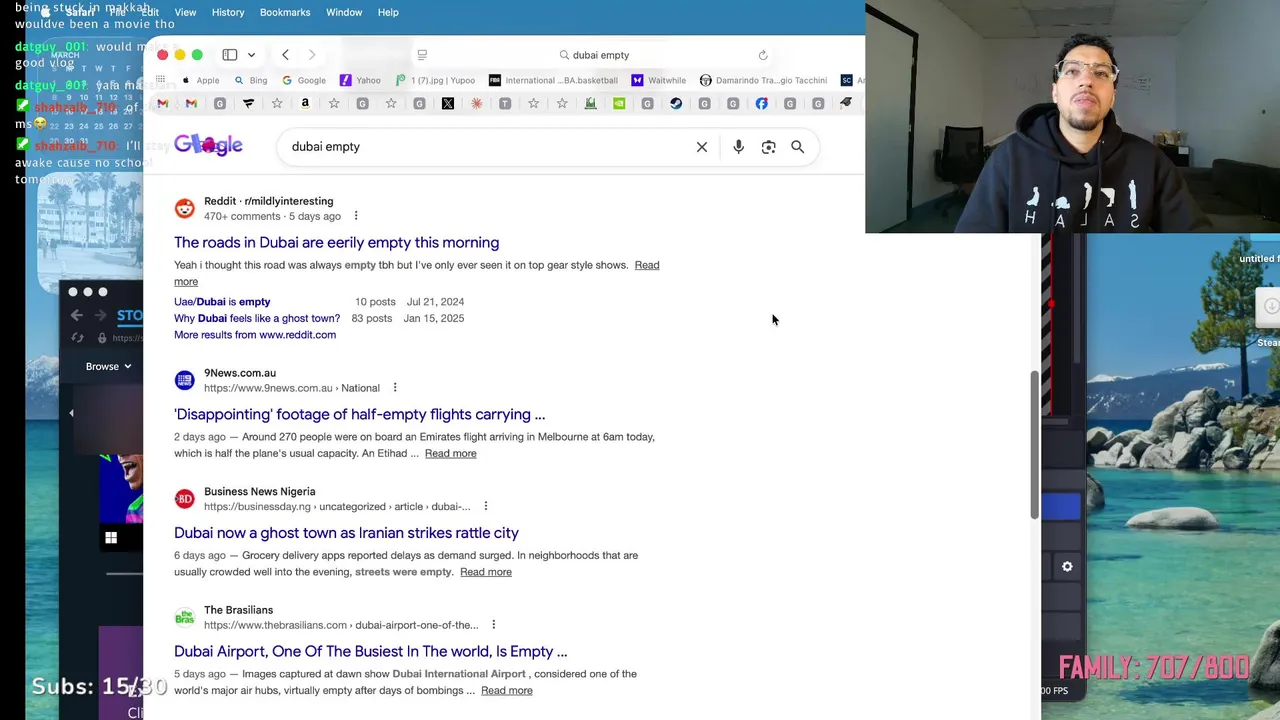This screenshot has width=1280, height=720.
Task: Expand the sidebar options chevron
Action: point(251,55)
